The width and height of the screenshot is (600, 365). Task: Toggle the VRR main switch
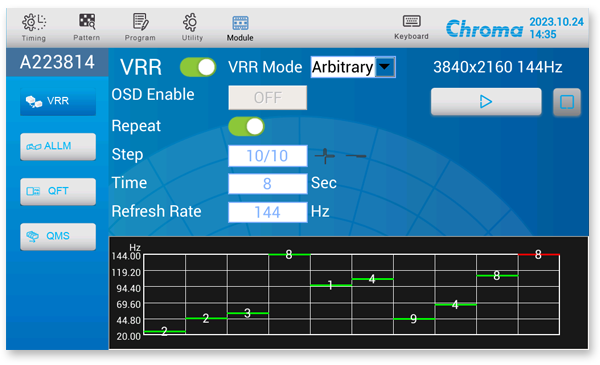(198, 67)
